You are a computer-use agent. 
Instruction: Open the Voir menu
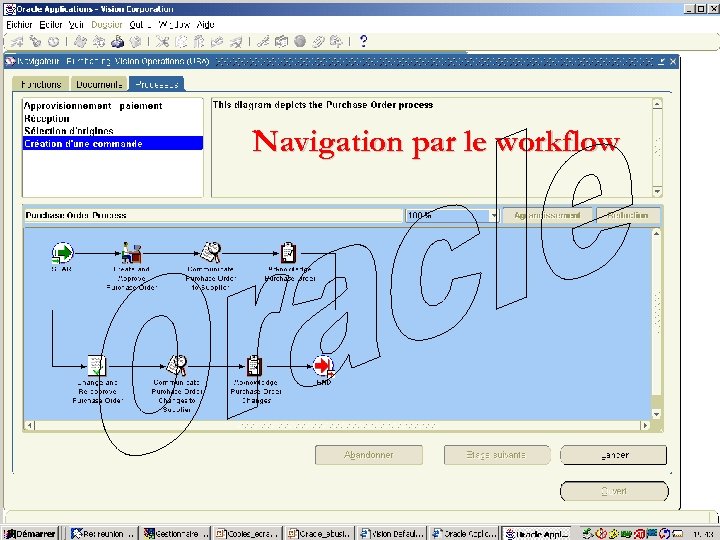[x=76, y=25]
